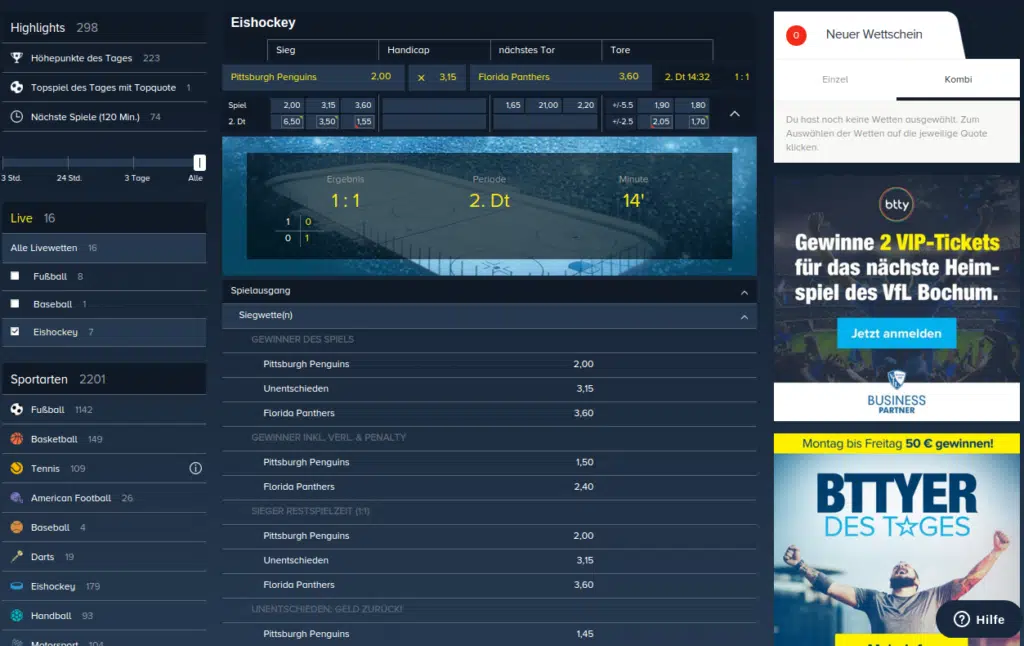Open Sportarten Eishockey 179 entry
This screenshot has width=1024, height=646.
(x=104, y=586)
